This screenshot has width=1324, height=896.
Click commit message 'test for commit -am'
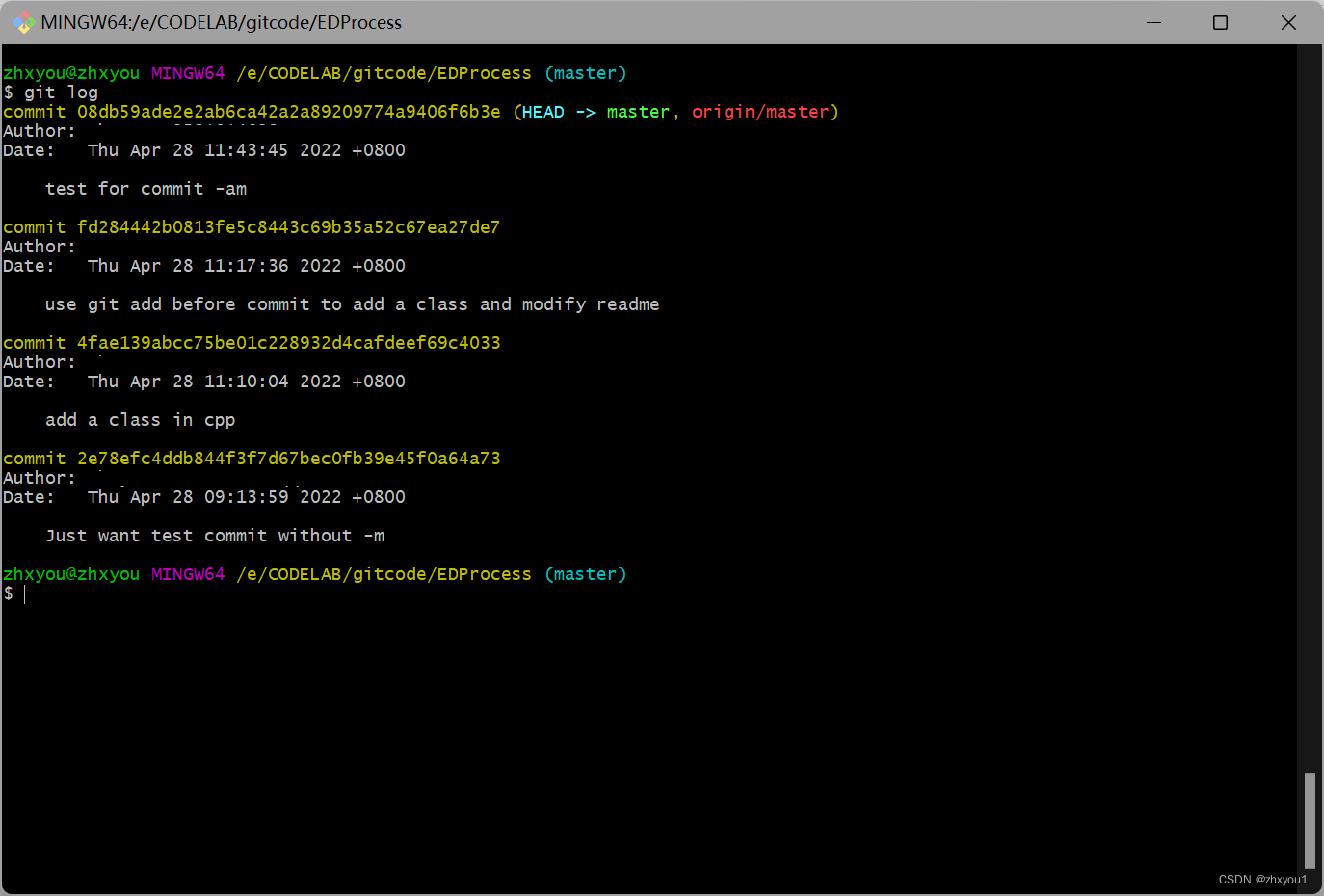coord(146,189)
